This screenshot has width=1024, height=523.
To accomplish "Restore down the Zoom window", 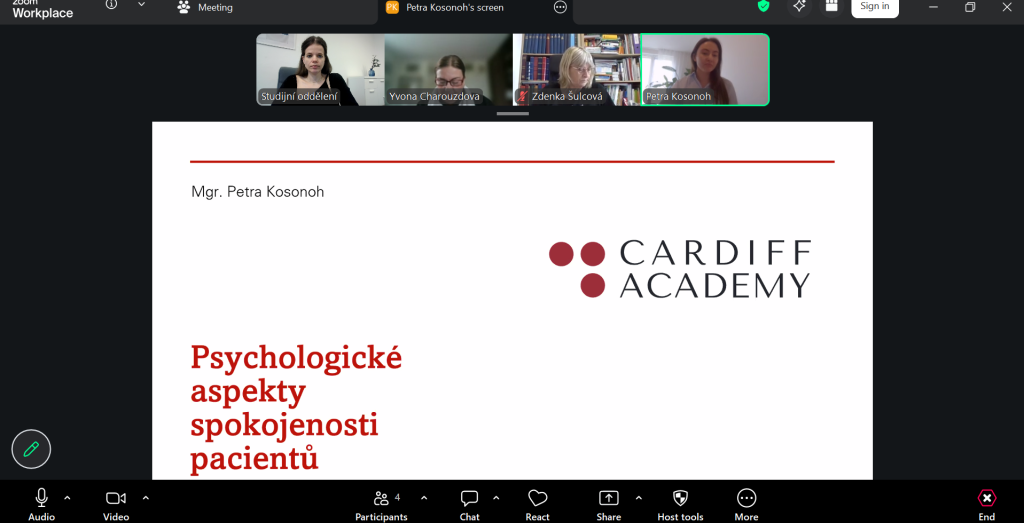I will [x=970, y=7].
